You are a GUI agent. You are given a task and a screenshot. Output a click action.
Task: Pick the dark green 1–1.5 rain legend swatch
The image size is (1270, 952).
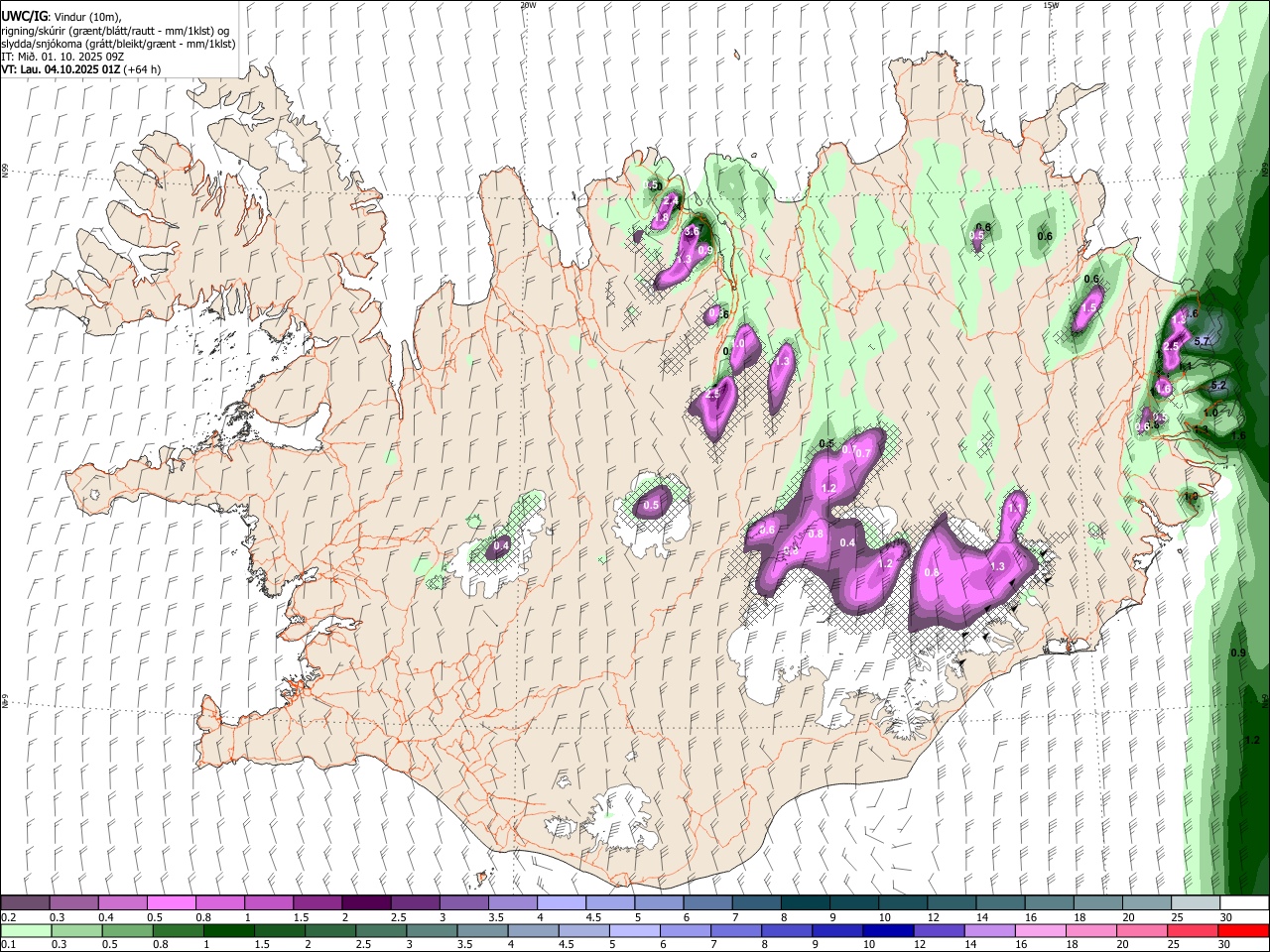pyautogui.click(x=228, y=931)
